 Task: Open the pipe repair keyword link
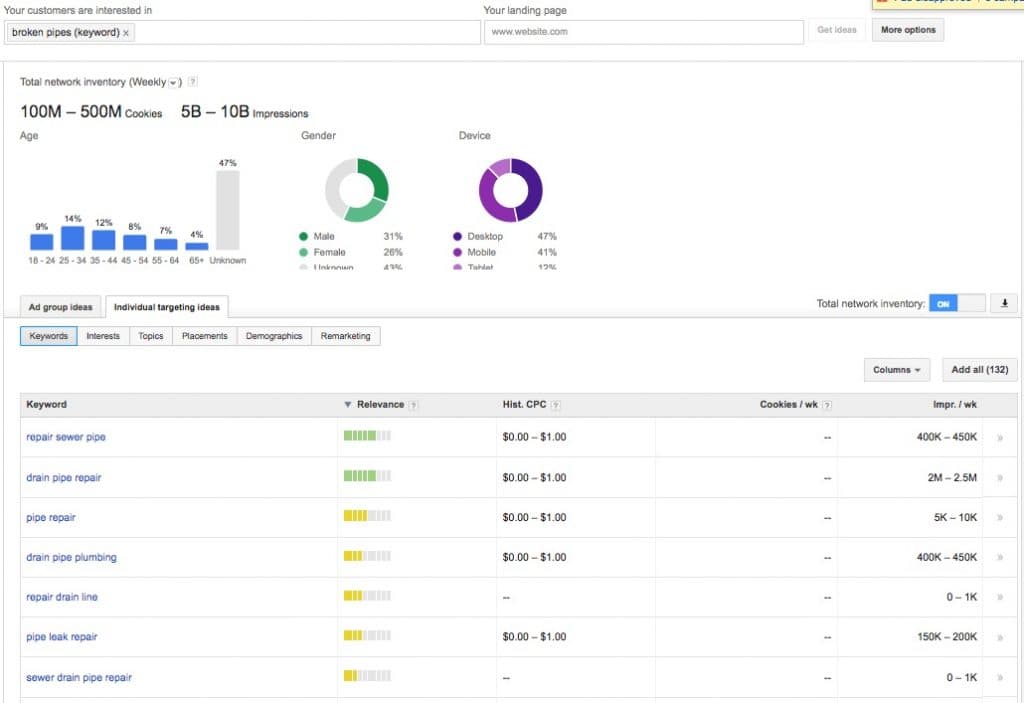click(x=51, y=518)
